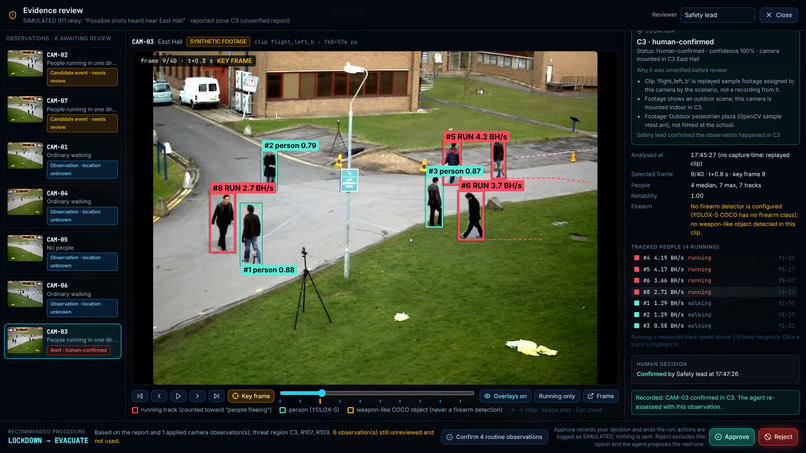Click the orange weapon-like COCO object legend swatch

click(351, 410)
